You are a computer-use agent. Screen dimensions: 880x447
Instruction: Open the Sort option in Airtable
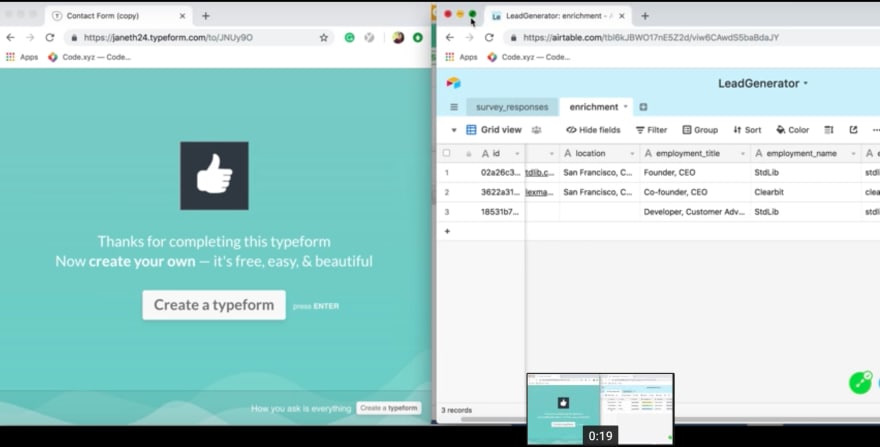747,130
